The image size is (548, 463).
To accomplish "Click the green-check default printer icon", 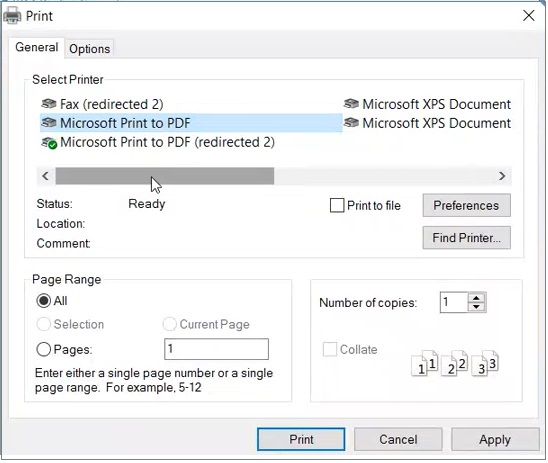I will [x=49, y=143].
